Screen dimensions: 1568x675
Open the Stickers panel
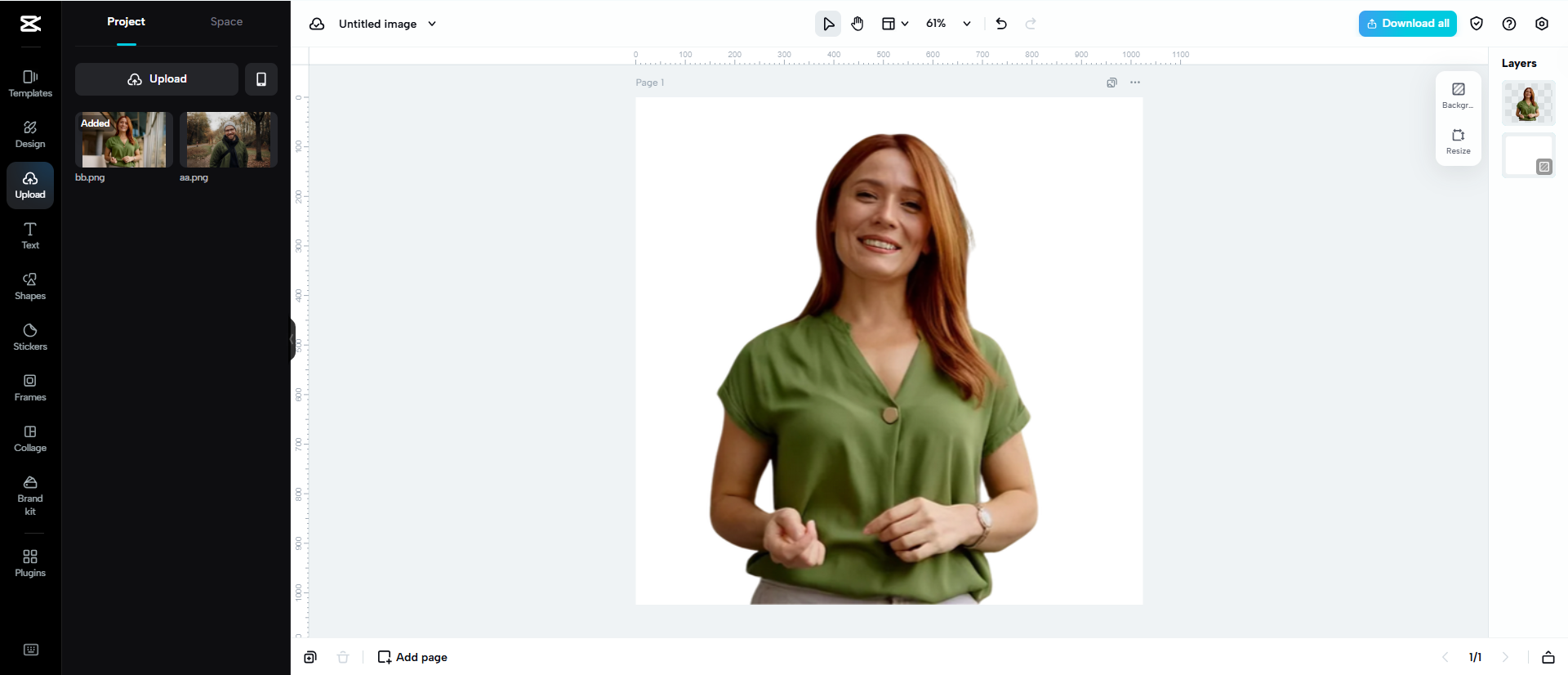point(30,337)
